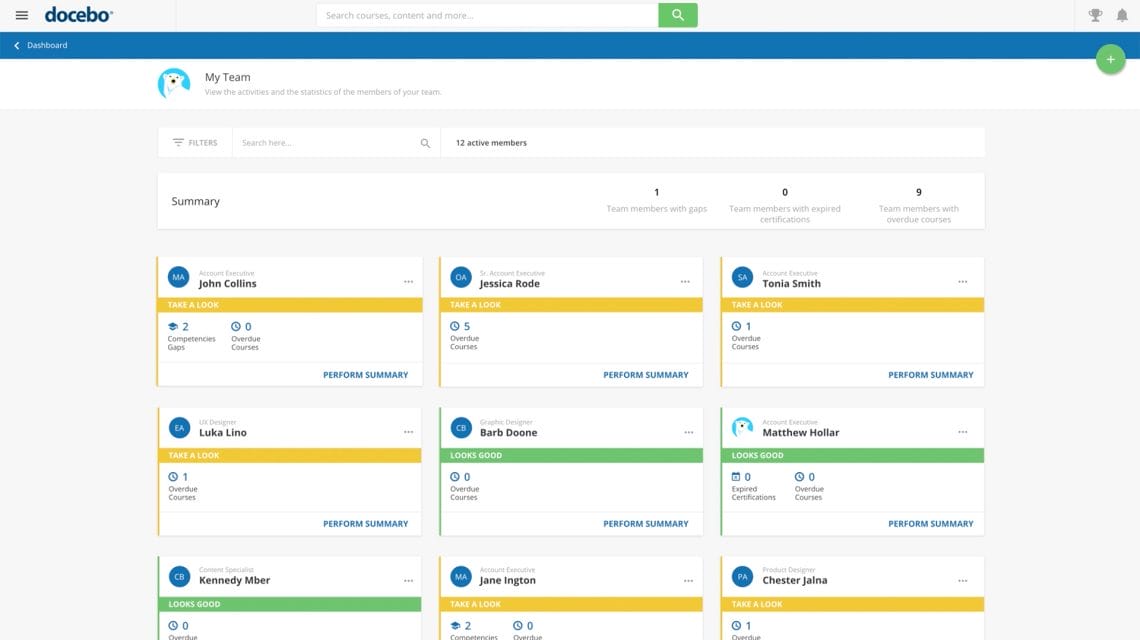The height and width of the screenshot is (640, 1140).
Task: Click the overdue courses summary count
Action: (x=919, y=193)
